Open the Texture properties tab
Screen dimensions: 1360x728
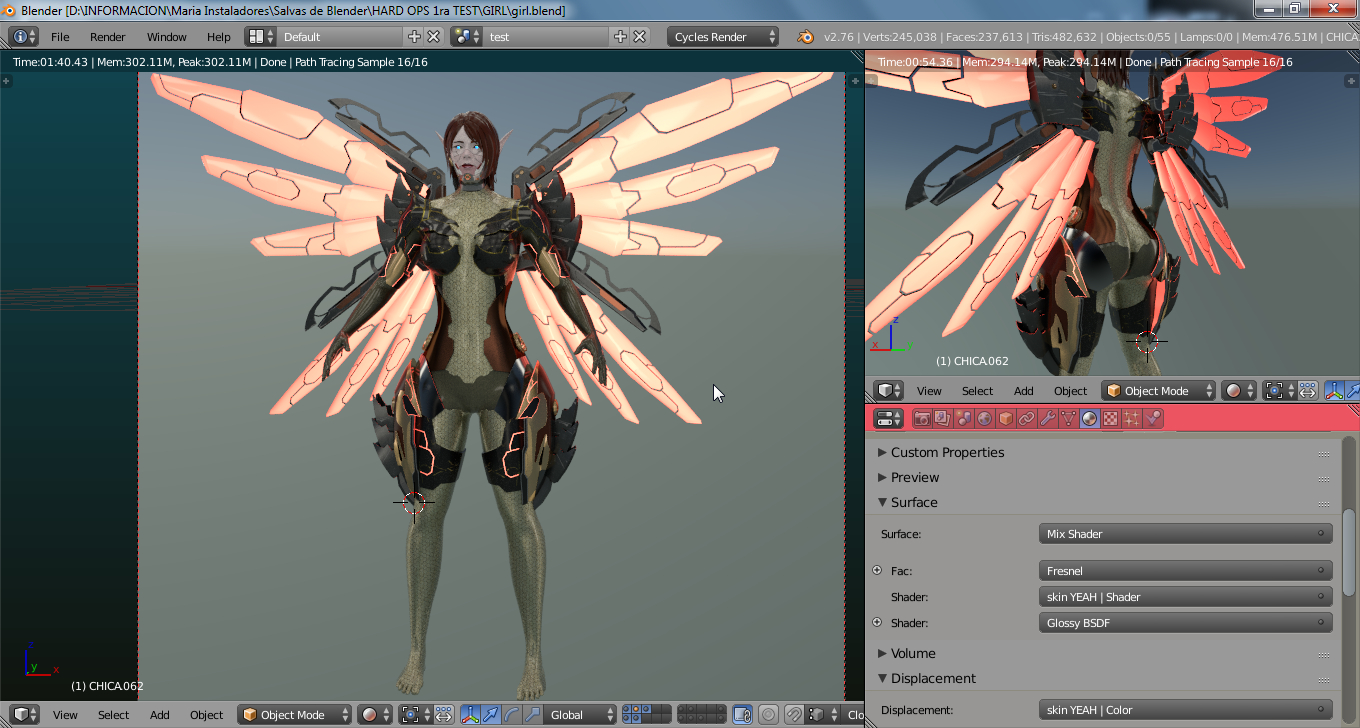pos(1111,419)
